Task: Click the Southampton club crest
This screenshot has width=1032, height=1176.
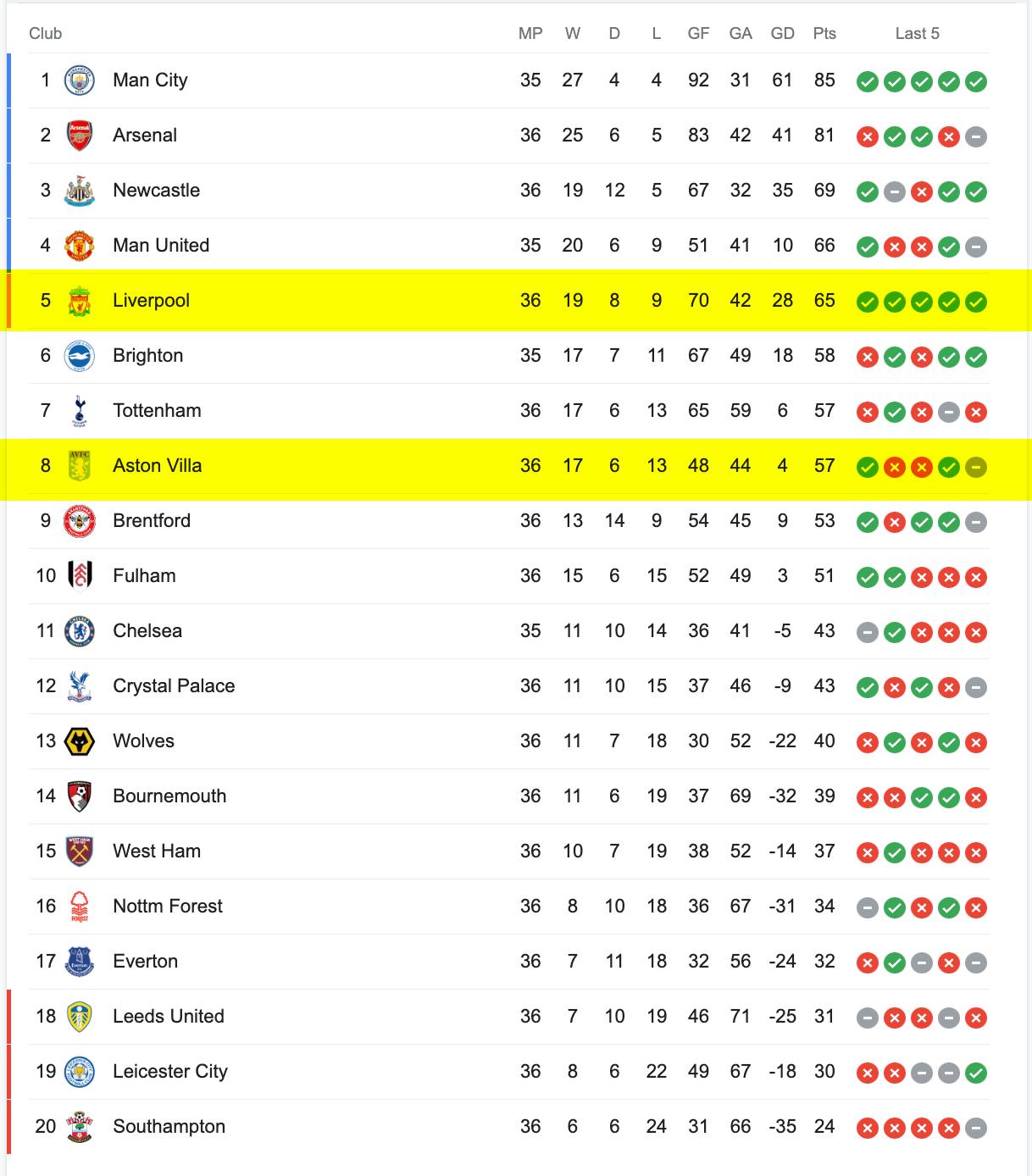Action: click(80, 1127)
